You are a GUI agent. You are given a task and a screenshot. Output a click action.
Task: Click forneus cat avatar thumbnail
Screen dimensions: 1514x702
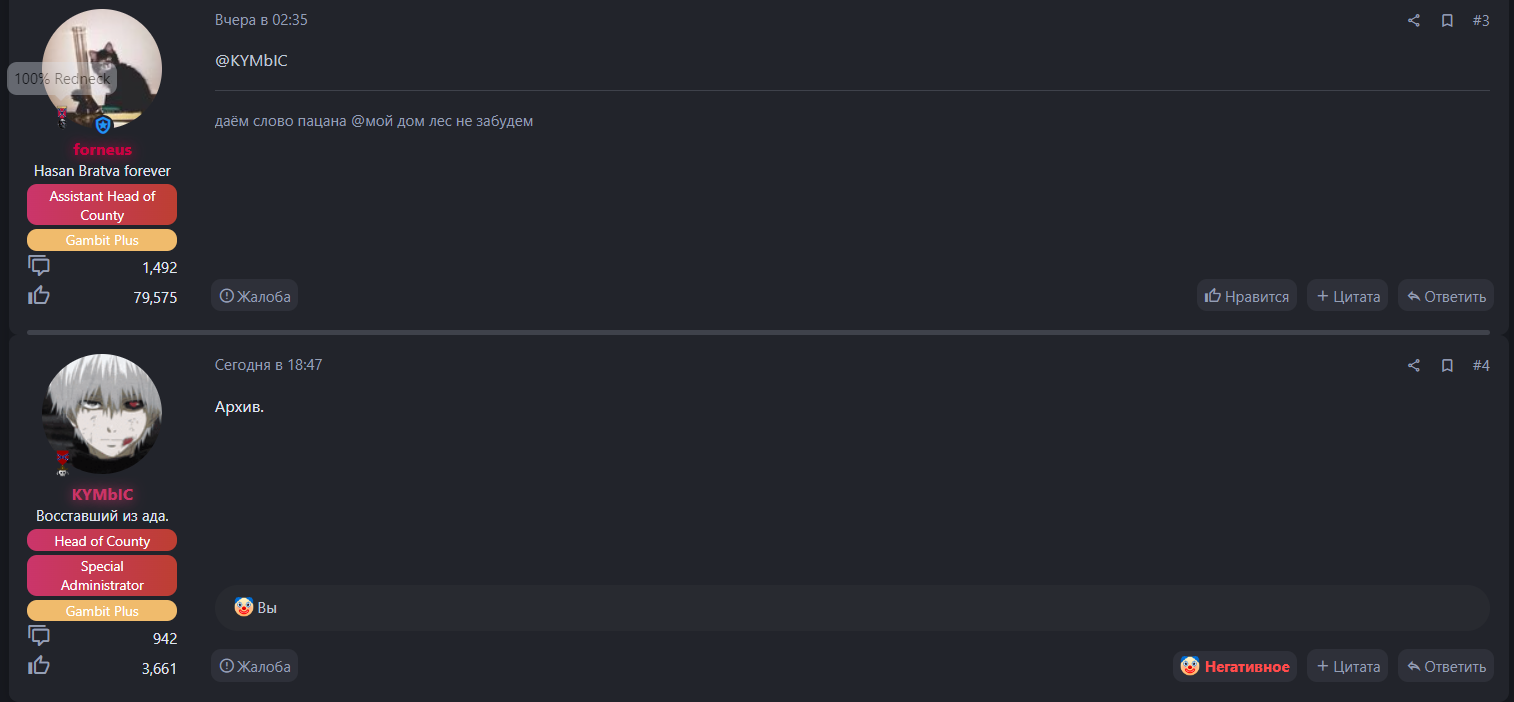coord(102,68)
